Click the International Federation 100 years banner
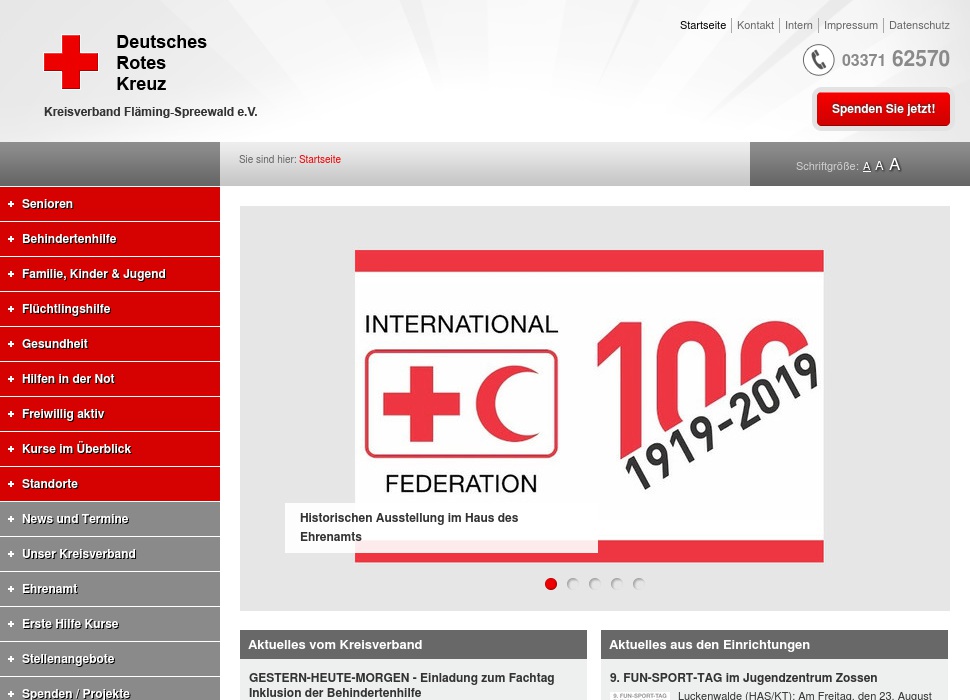The image size is (970, 700). [x=589, y=405]
